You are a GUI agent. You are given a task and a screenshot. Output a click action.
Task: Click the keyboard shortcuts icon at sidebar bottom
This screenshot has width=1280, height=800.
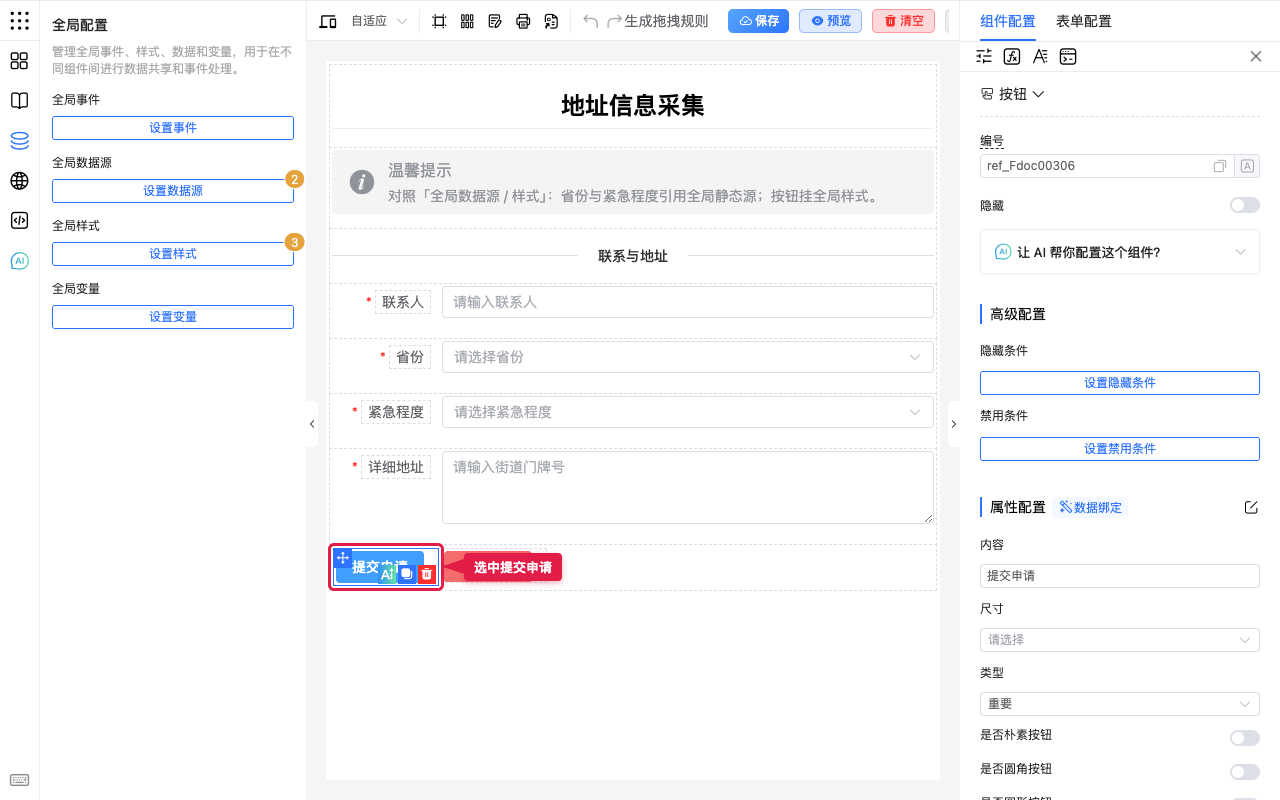point(19,780)
